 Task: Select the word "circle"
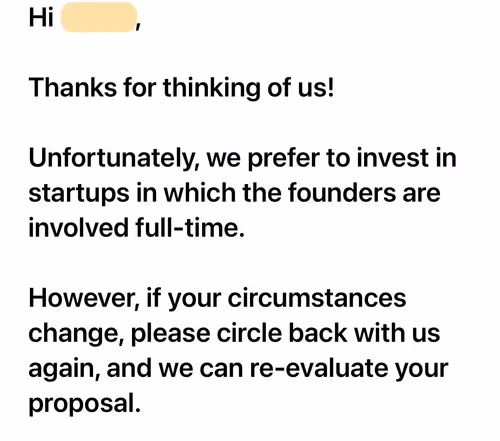point(249,333)
